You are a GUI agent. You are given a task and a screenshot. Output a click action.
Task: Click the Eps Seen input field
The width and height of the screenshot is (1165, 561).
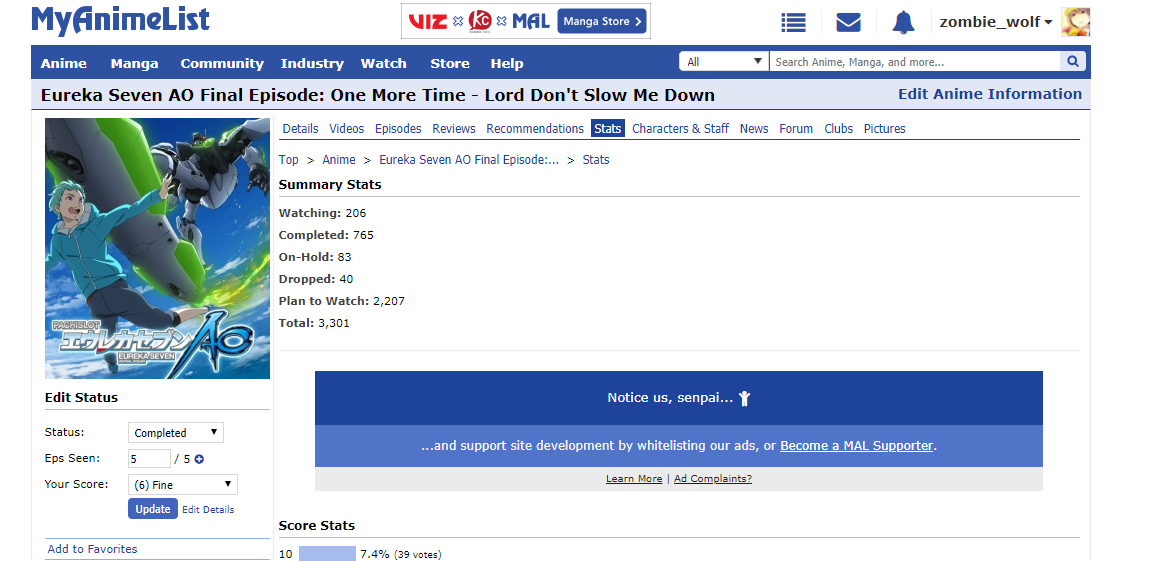(x=149, y=459)
